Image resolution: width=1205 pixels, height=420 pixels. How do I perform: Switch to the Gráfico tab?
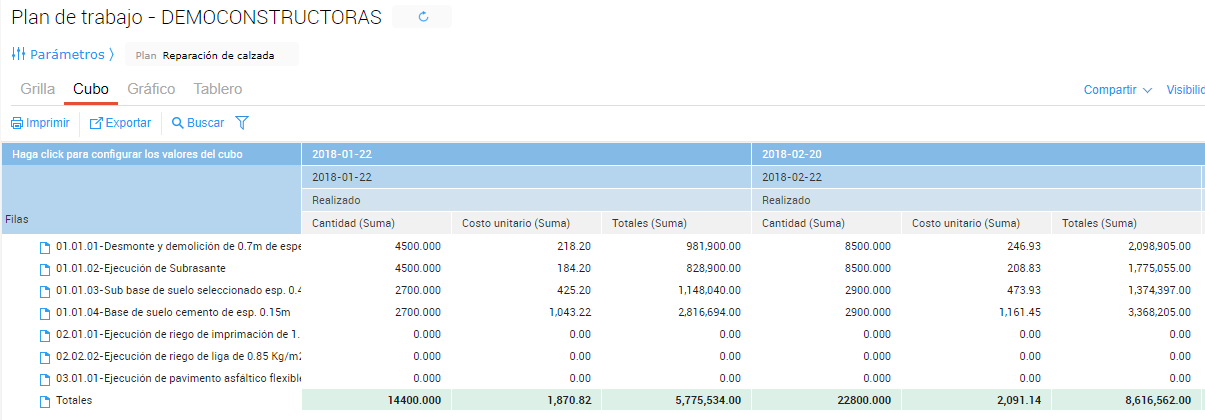(151, 89)
